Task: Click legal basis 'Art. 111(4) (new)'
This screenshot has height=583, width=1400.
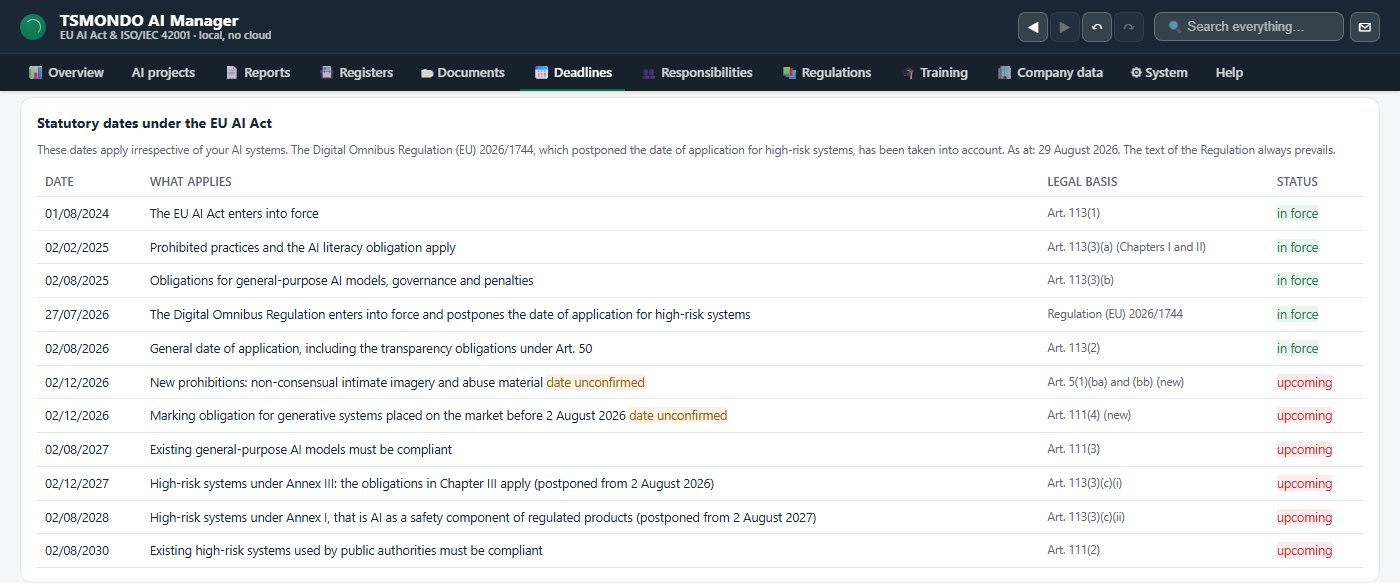Action: point(1089,415)
